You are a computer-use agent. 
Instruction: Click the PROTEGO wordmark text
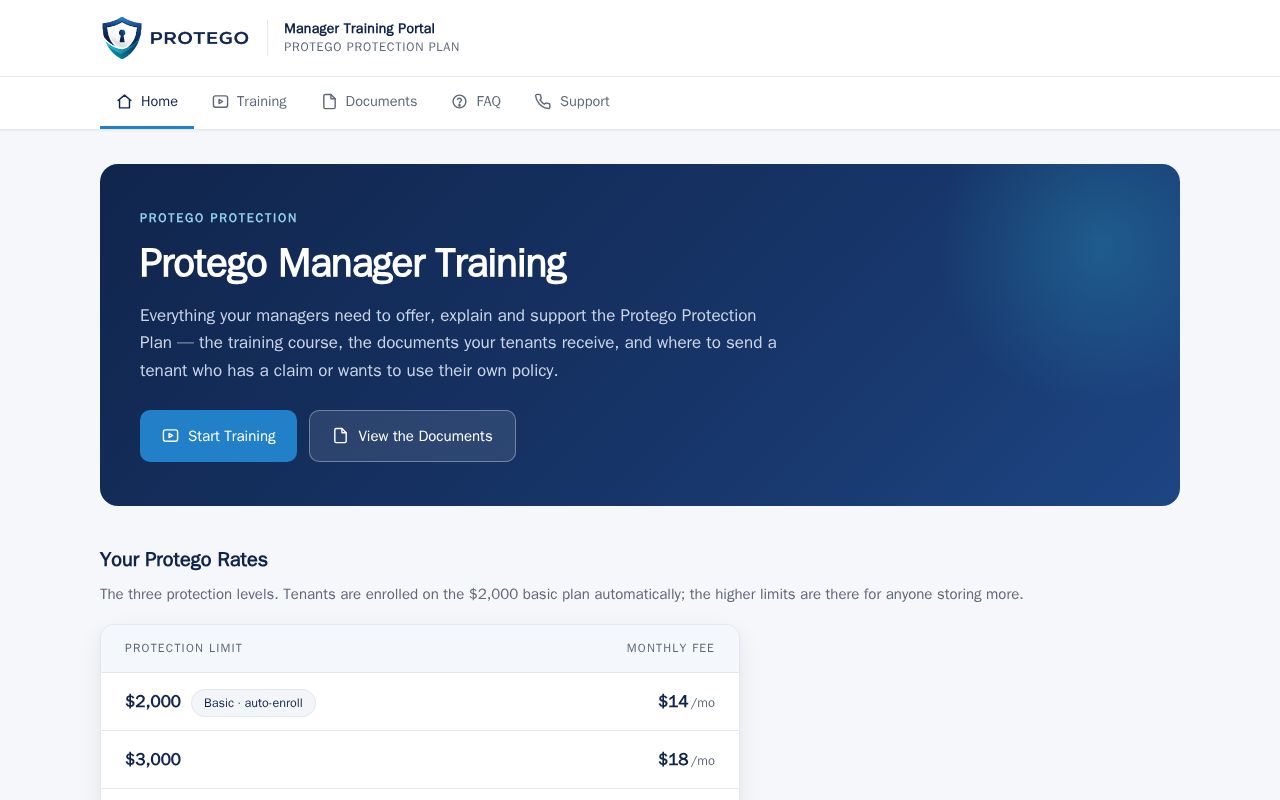(199, 38)
